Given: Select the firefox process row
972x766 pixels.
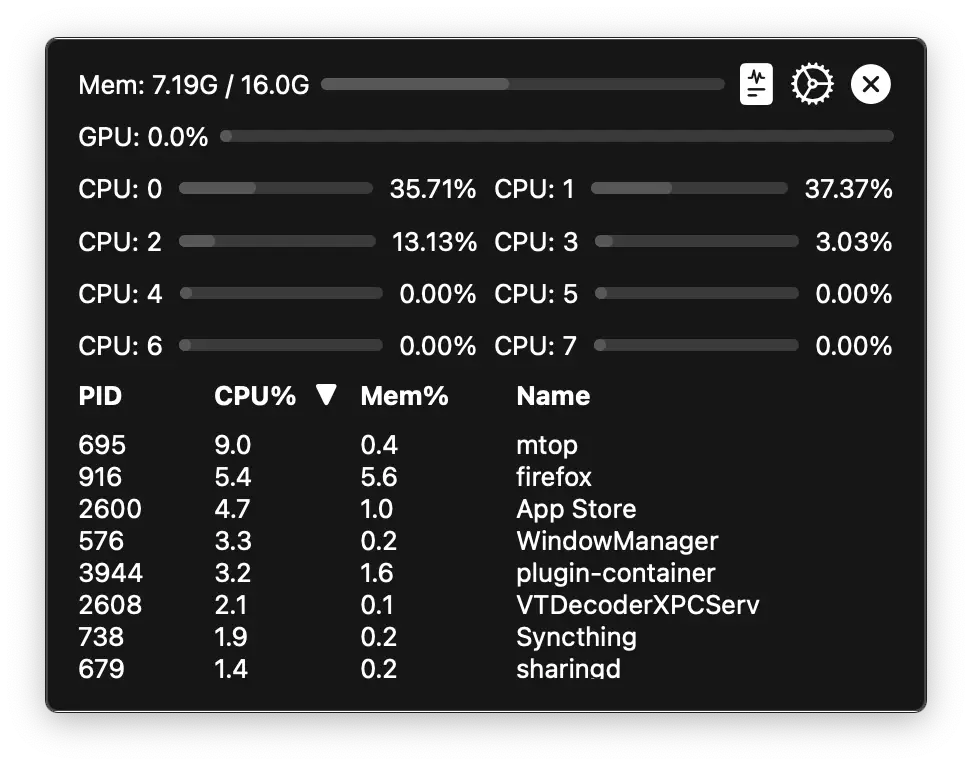Looking at the screenshot, I should tap(553, 477).
